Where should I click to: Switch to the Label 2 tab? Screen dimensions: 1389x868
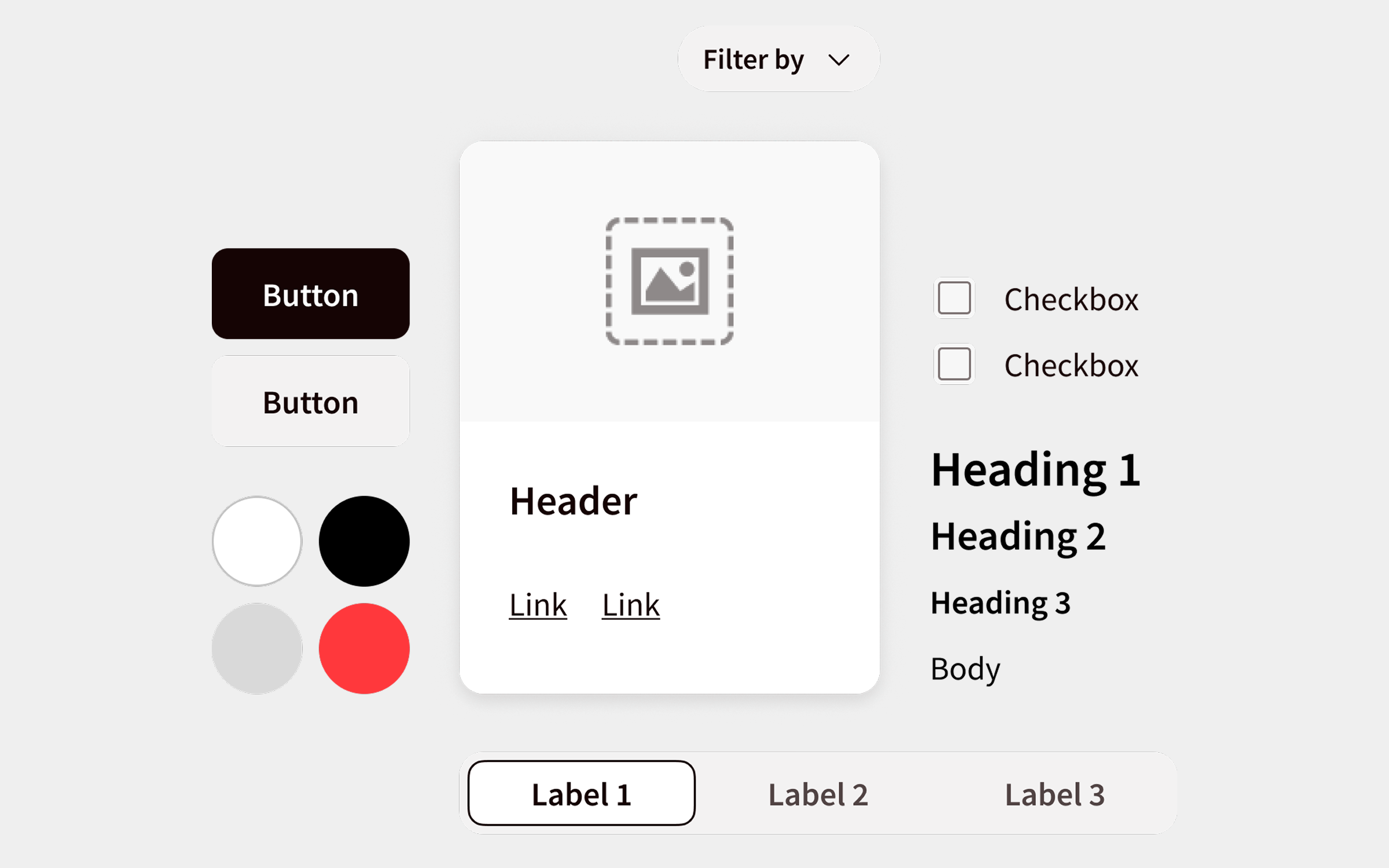coord(818,794)
